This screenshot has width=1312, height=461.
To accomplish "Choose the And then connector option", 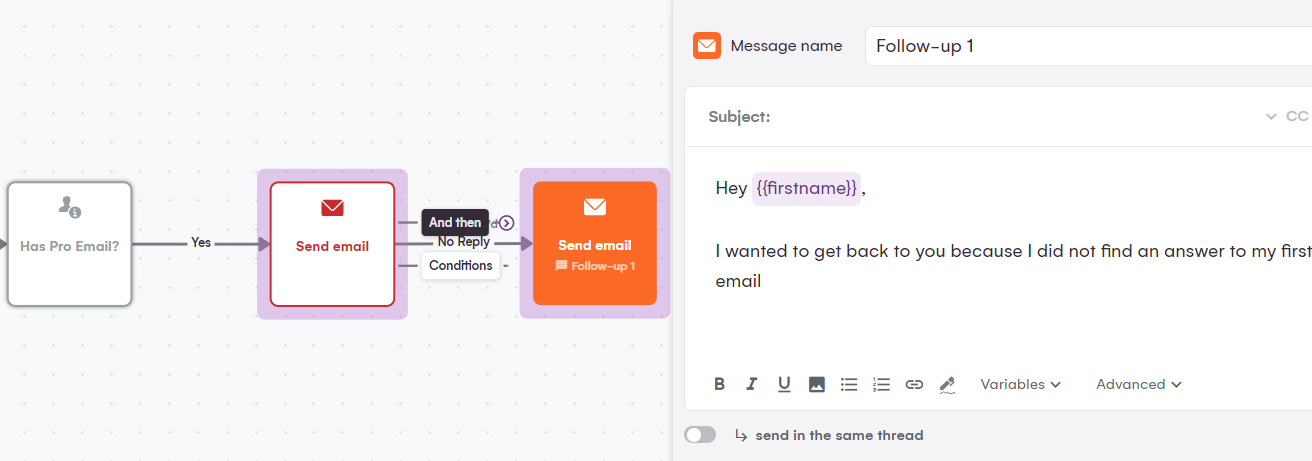I will (x=455, y=223).
